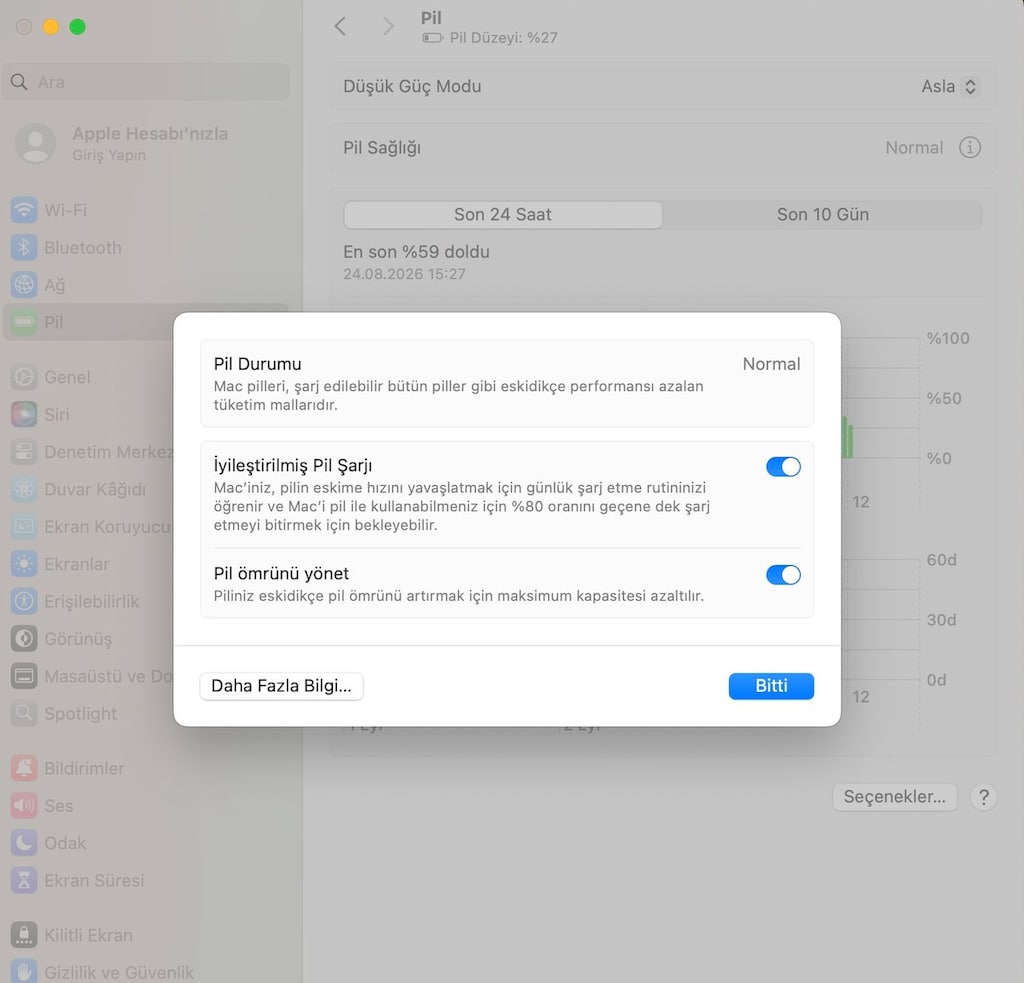Click the Bitti button
Screen dimensions: 1024x983
(771, 686)
